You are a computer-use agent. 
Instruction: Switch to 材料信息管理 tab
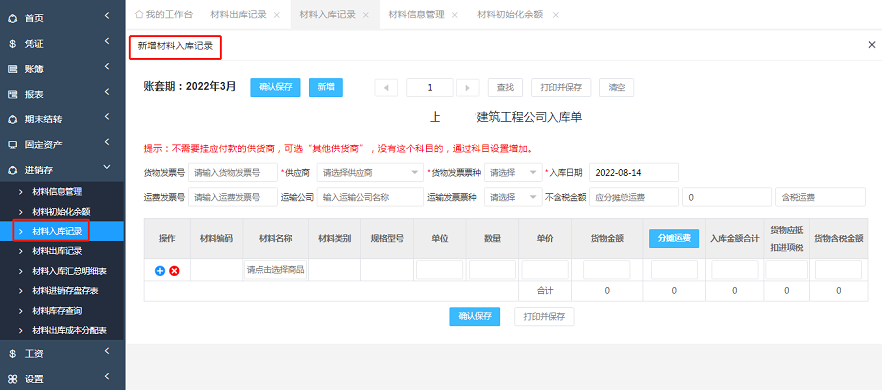point(416,15)
